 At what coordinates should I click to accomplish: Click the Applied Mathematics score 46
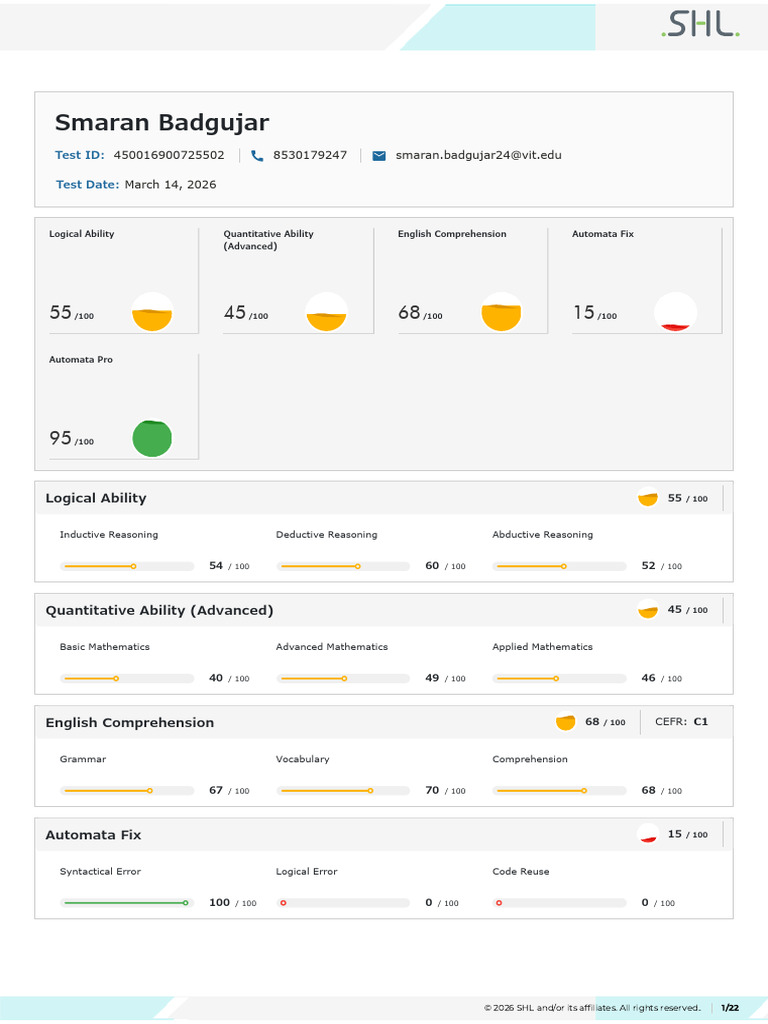point(648,678)
